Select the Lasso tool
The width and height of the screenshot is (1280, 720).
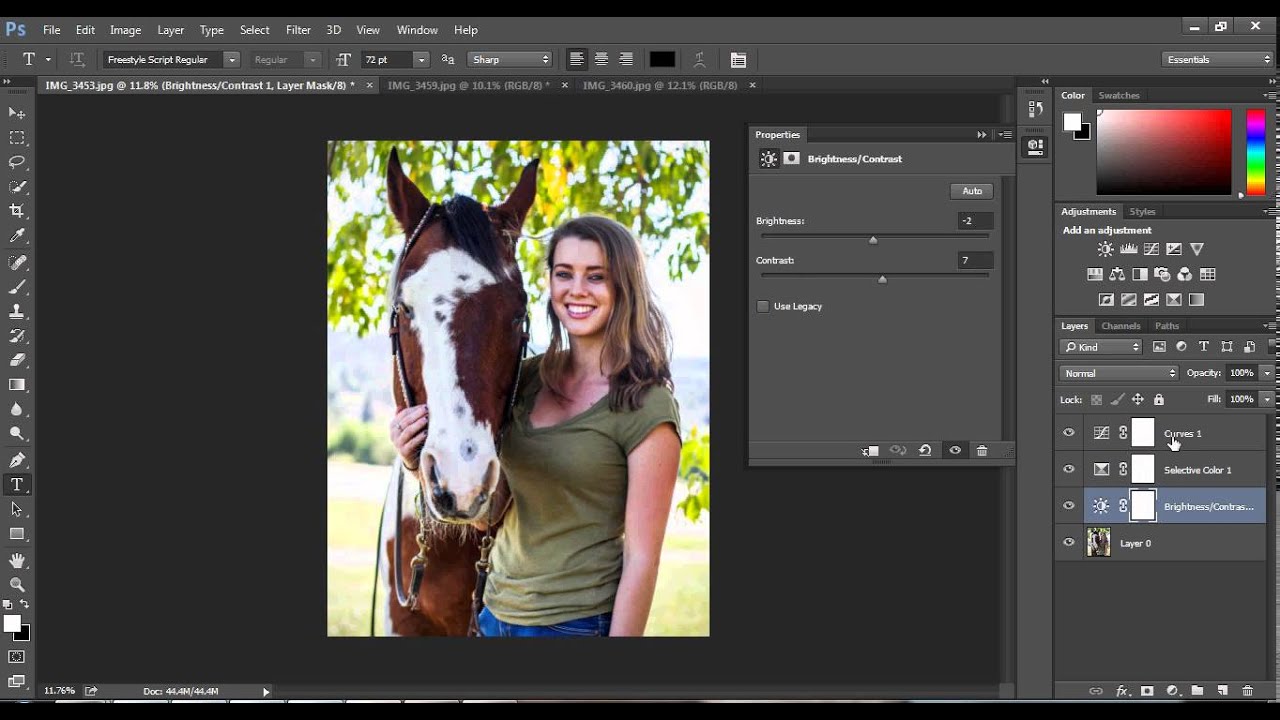click(x=17, y=162)
